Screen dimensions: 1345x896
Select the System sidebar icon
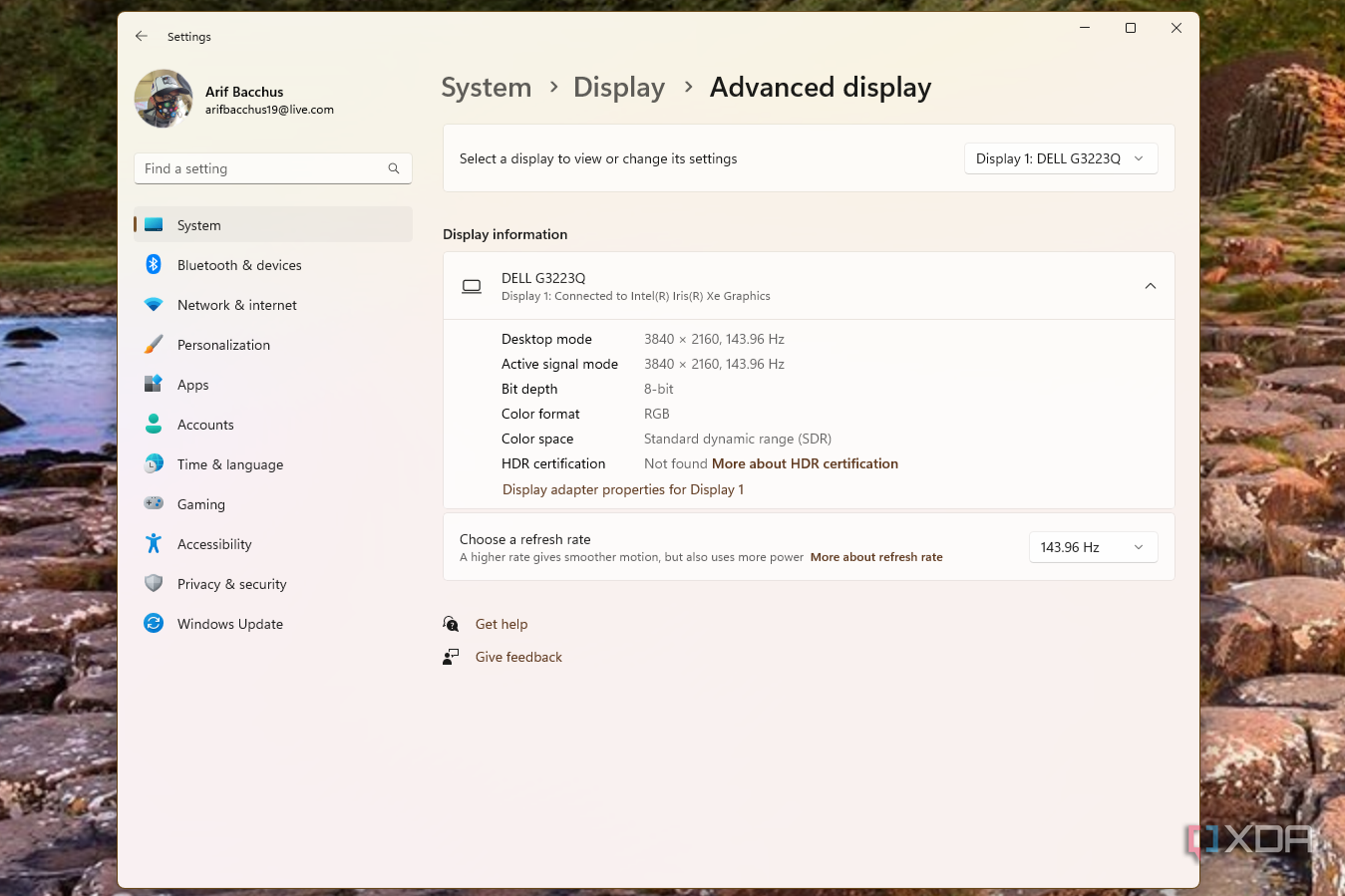point(153,224)
